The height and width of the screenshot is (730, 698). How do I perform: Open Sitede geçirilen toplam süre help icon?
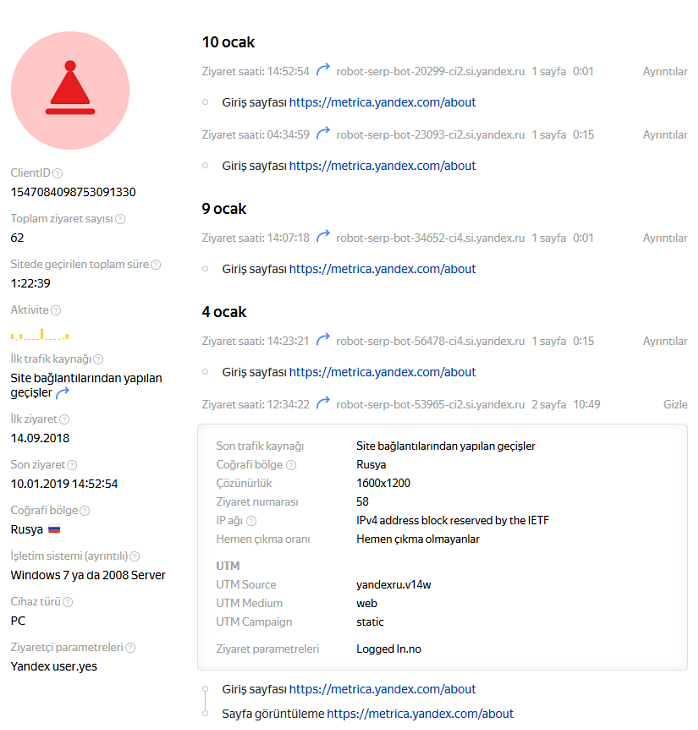[156, 265]
